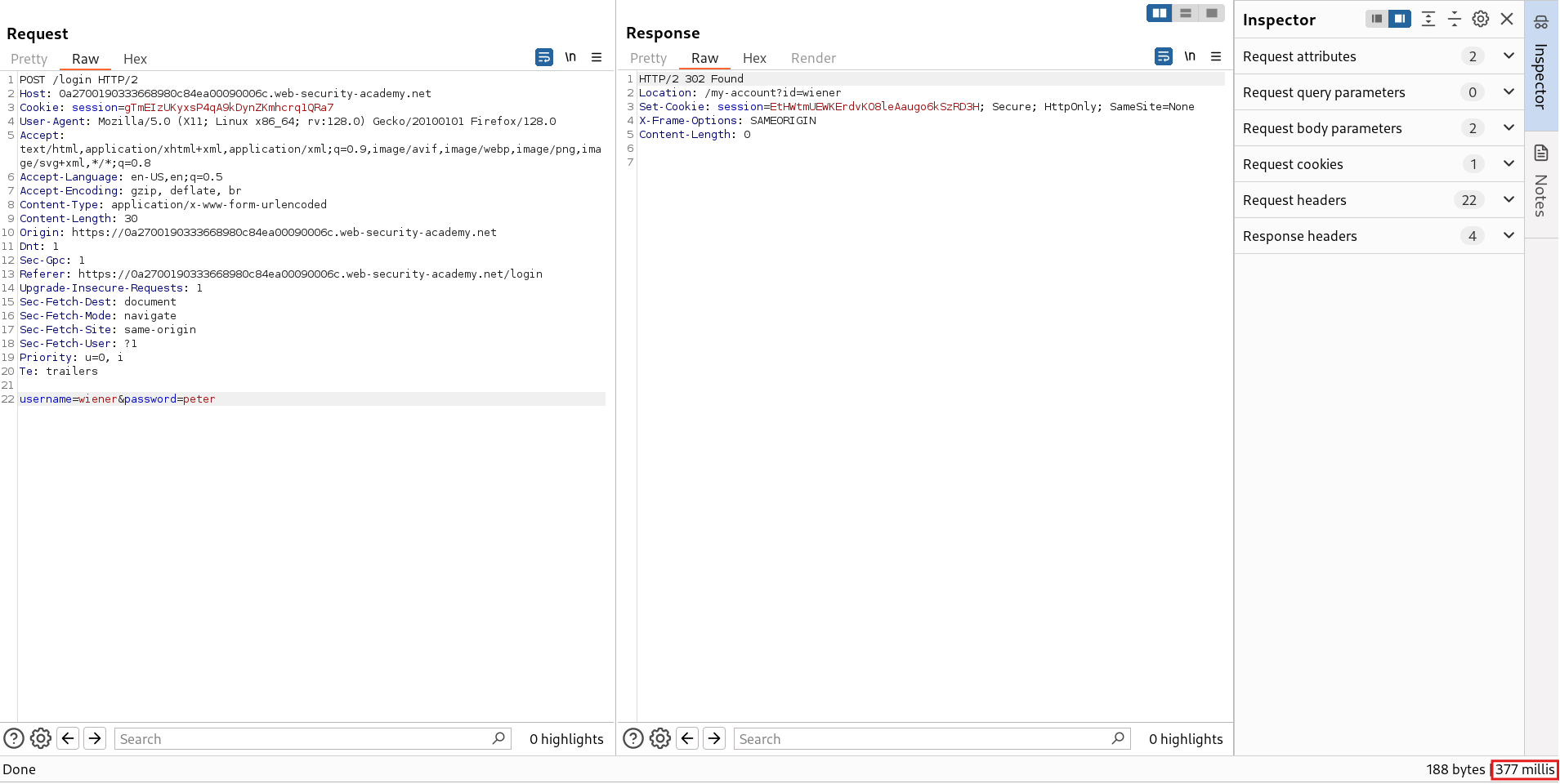1560x784 pixels.
Task: Click the expand-all icon in Inspector header
Action: point(1428,19)
